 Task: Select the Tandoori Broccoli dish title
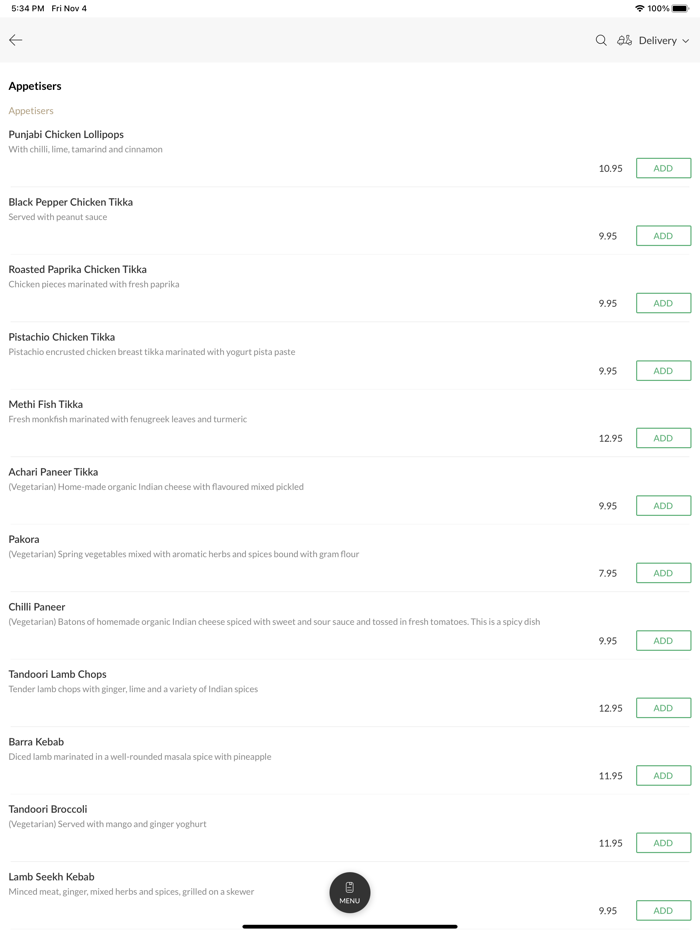point(48,809)
